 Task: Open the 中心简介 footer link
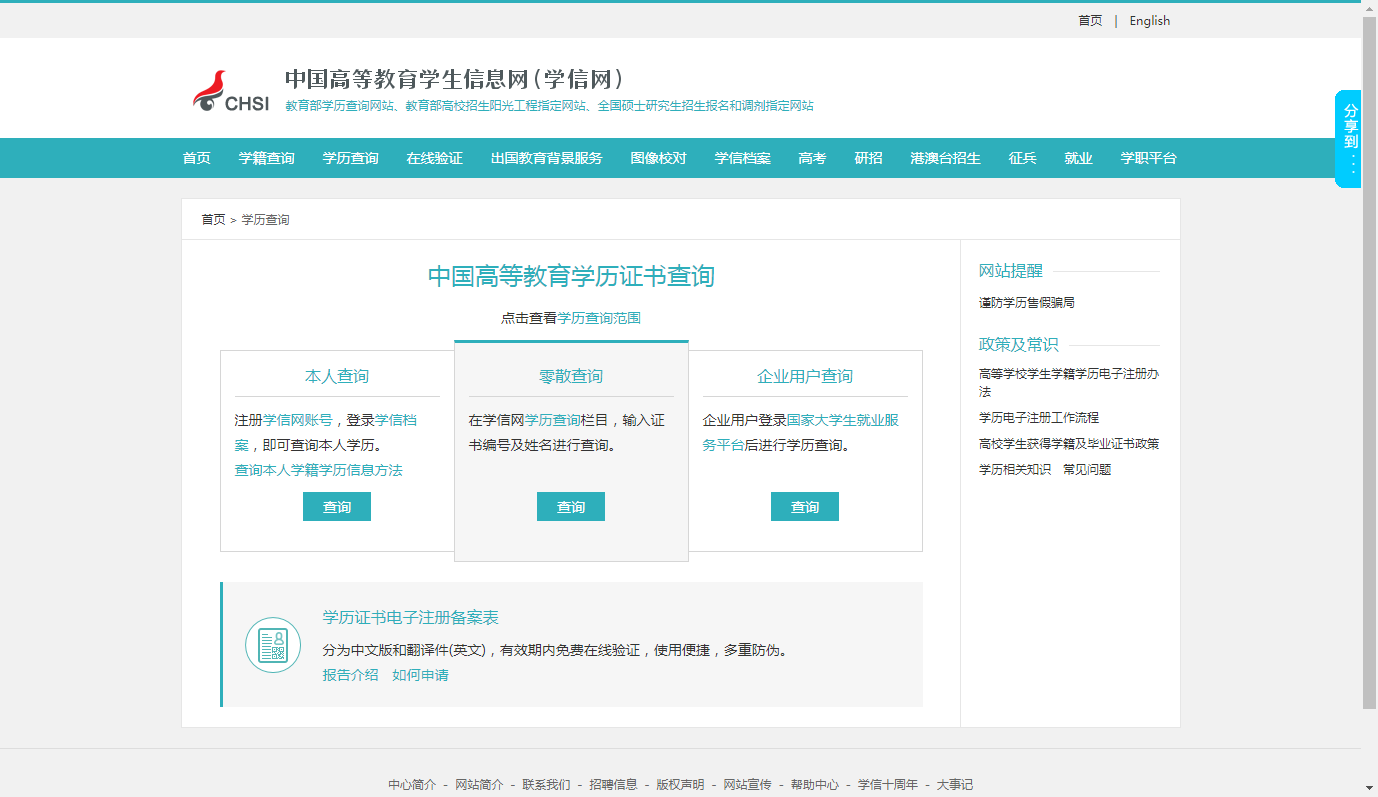tap(412, 785)
